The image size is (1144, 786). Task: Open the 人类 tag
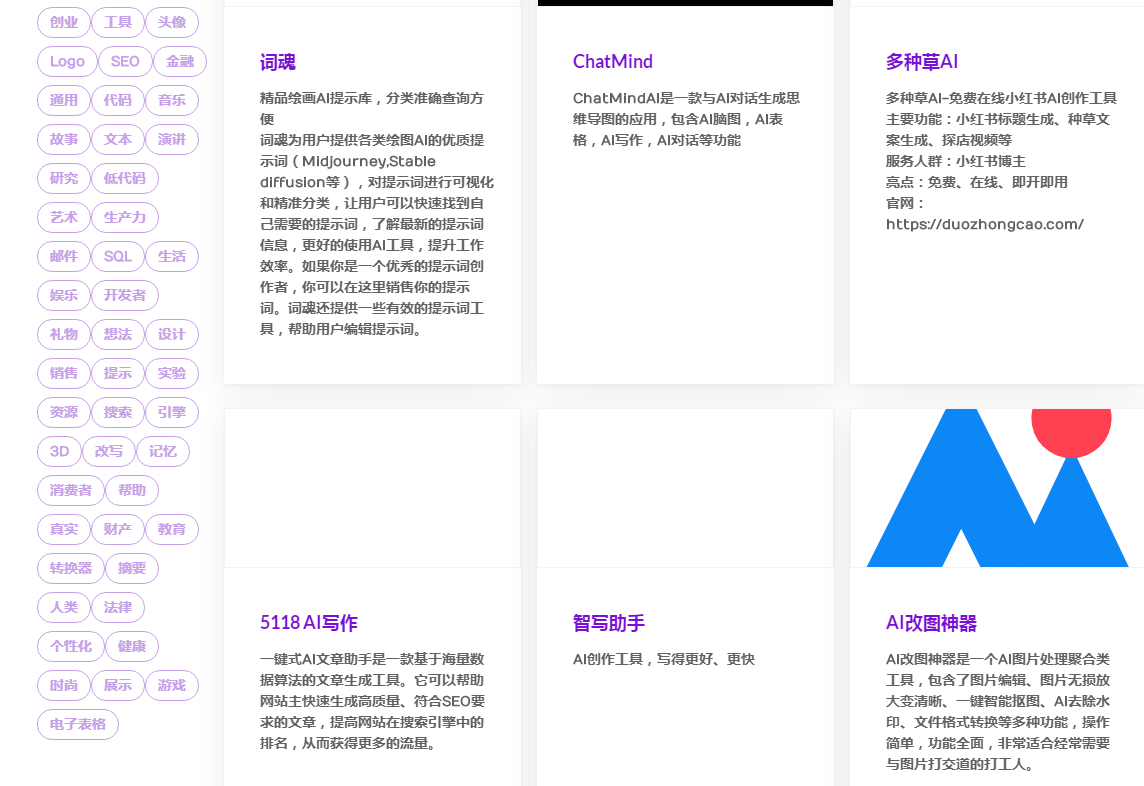click(63, 607)
